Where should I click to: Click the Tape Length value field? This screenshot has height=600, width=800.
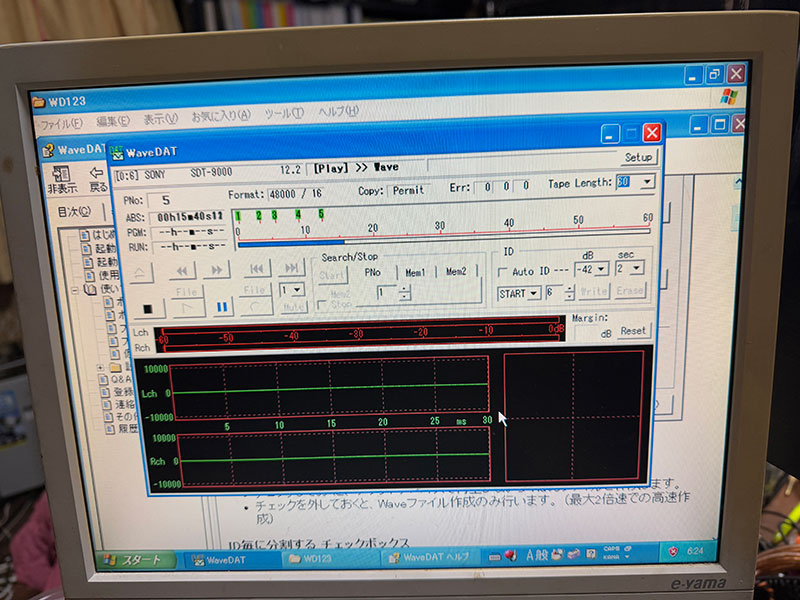pos(629,182)
